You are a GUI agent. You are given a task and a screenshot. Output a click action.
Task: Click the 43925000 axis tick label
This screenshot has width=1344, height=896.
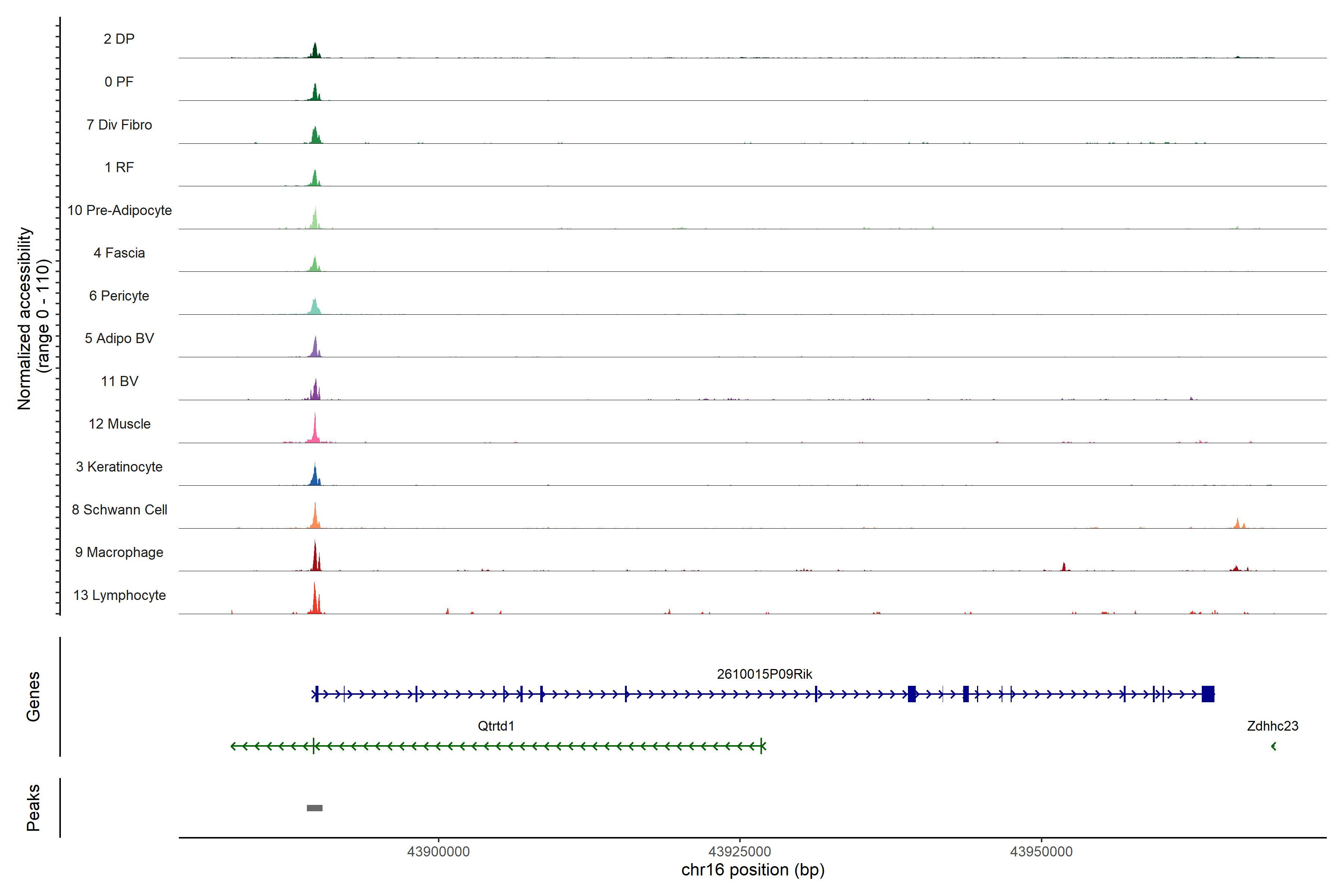pos(740,852)
